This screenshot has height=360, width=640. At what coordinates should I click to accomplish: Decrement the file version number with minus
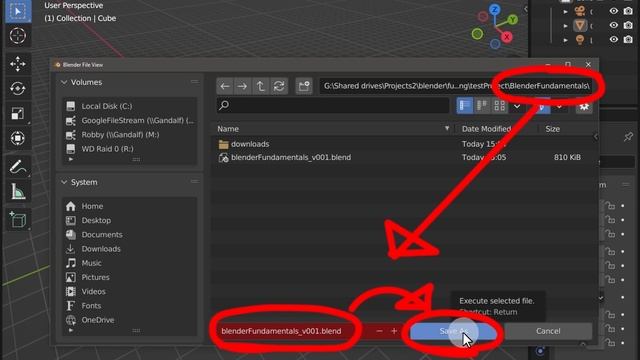pyautogui.click(x=380, y=331)
